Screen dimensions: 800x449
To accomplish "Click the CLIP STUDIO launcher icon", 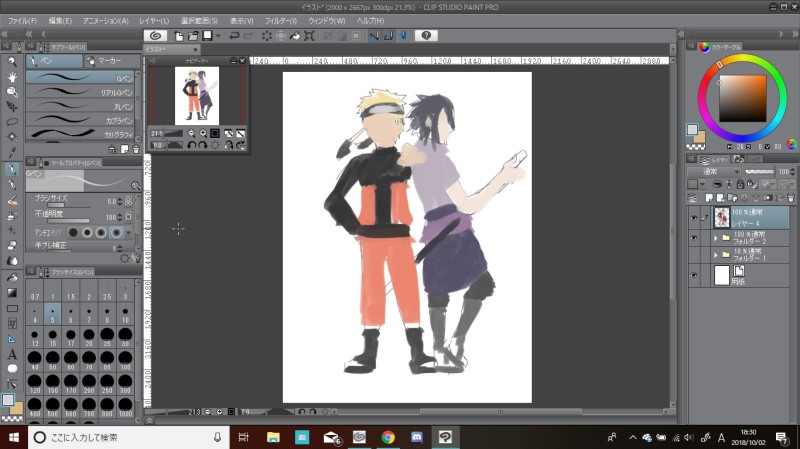I will [x=155, y=36].
